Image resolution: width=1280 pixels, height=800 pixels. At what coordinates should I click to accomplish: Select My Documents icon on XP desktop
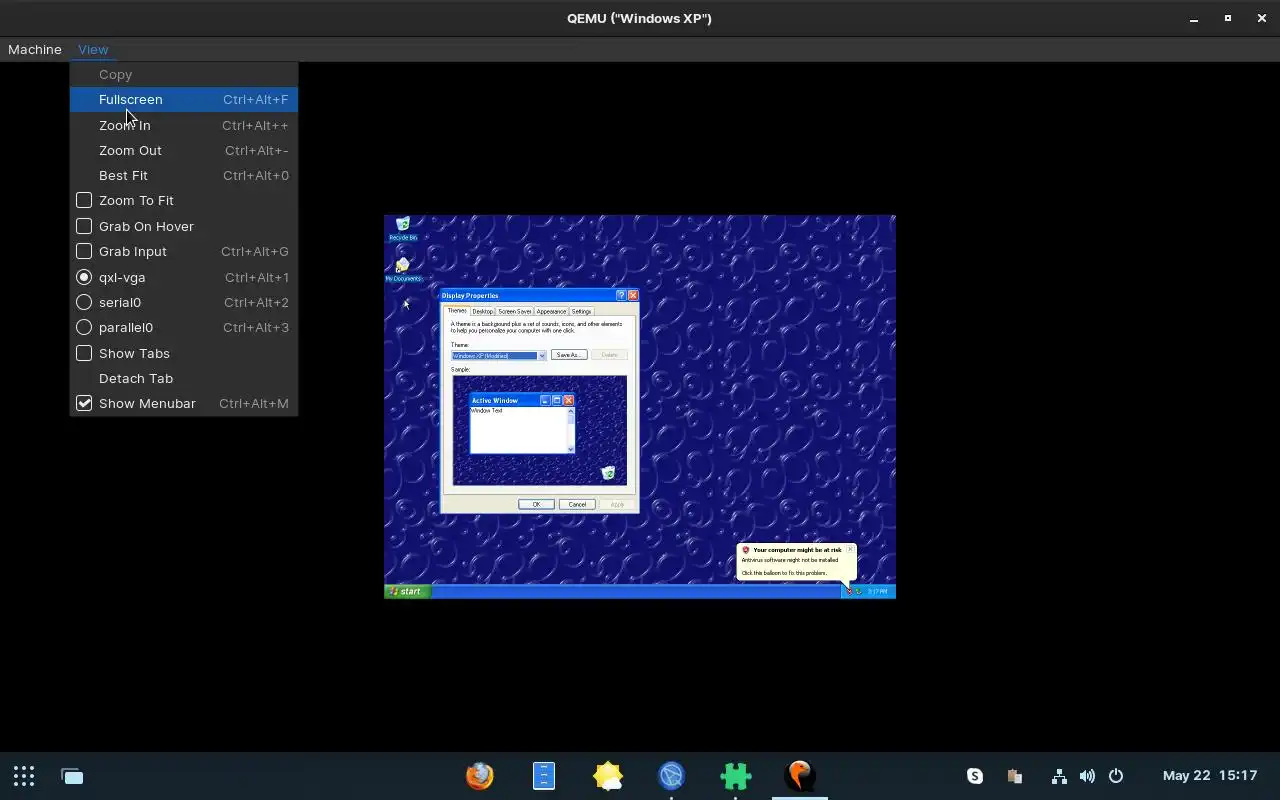point(403,269)
